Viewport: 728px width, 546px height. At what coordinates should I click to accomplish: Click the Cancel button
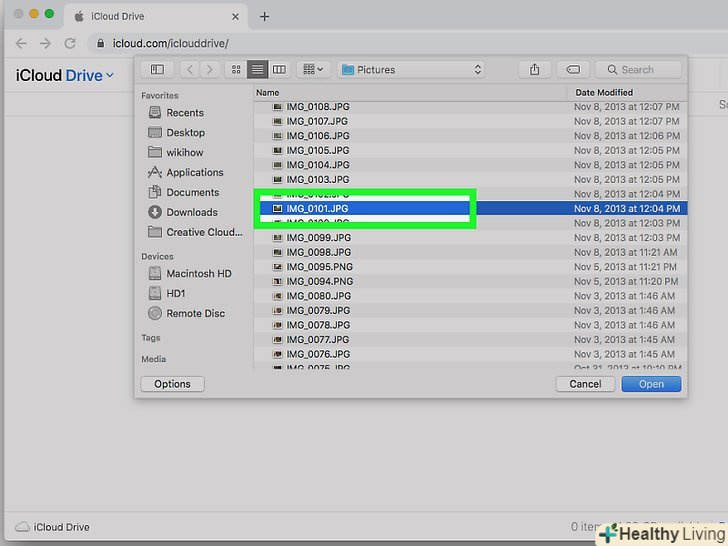[585, 384]
